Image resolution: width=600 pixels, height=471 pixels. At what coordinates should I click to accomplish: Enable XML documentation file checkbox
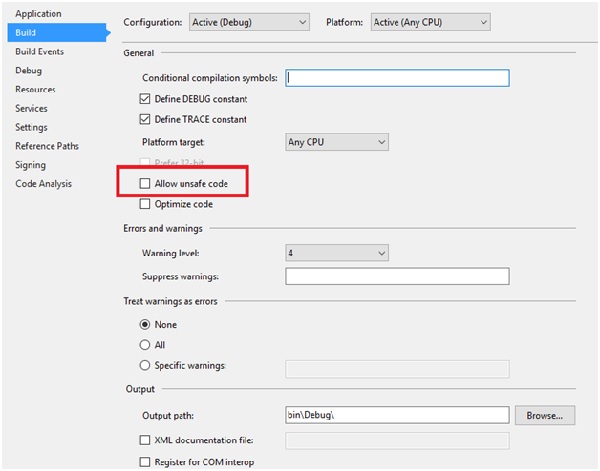point(145,440)
